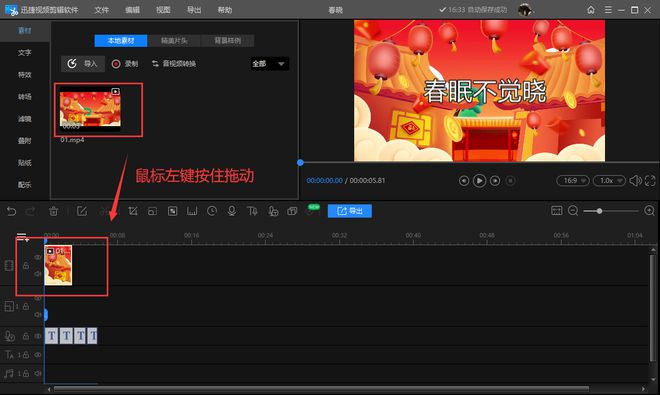Image resolution: width=660 pixels, height=395 pixels.
Task: Select 配乐 in the left sidebar
Action: point(24,184)
